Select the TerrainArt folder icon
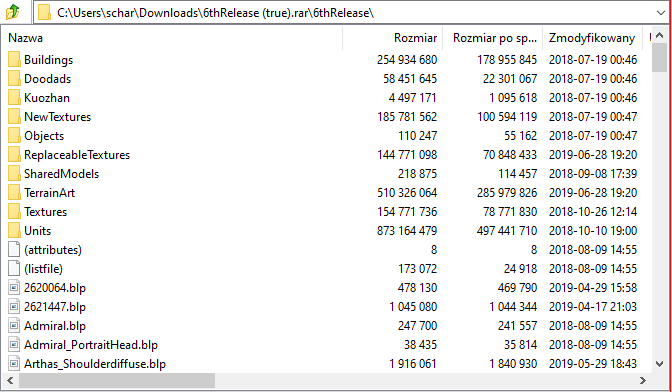This screenshot has width=672, height=392. [14, 192]
